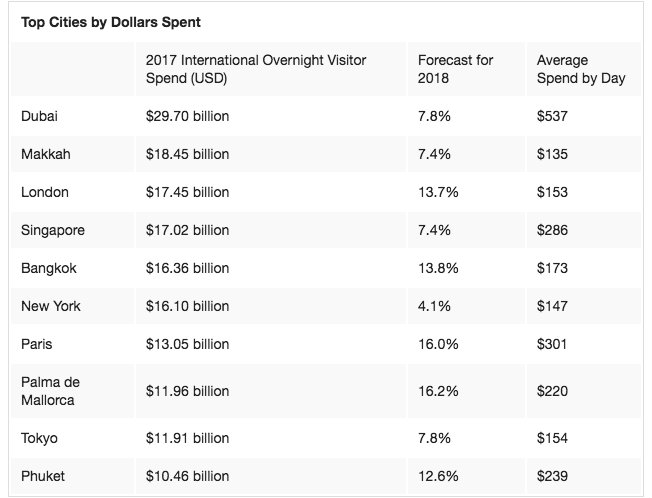Select the Tokyo city cell
This screenshot has height=498, width=652.
39,438
